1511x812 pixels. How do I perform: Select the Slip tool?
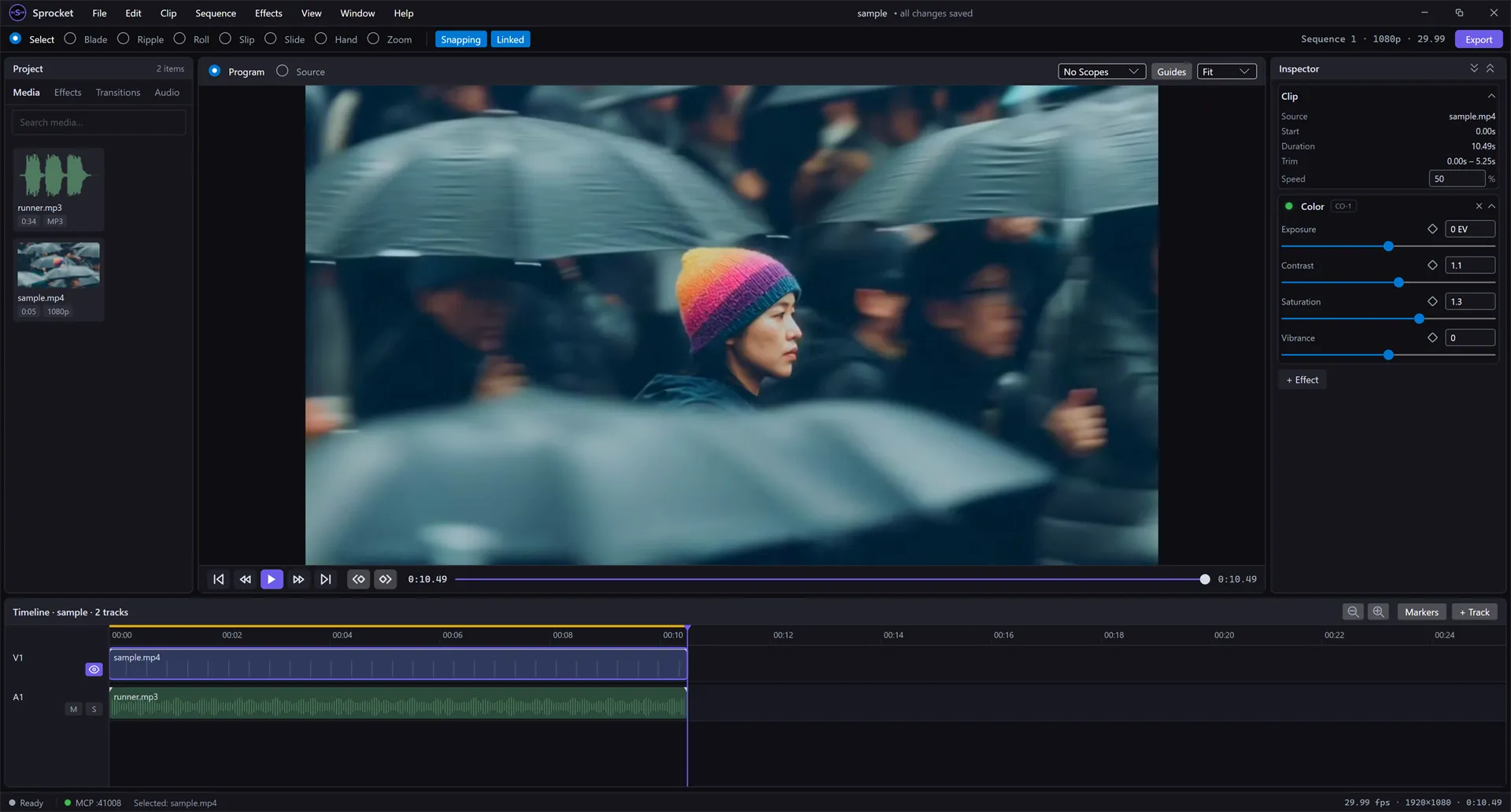coord(237,39)
